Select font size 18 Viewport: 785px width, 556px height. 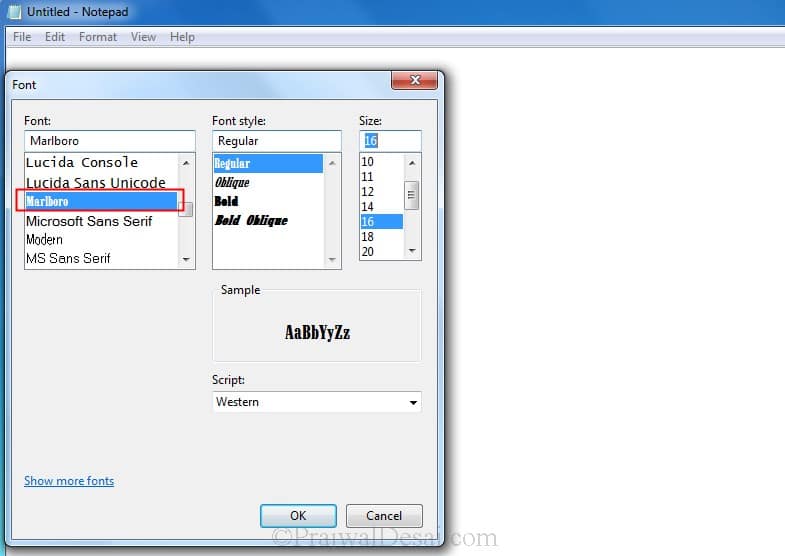pos(381,237)
